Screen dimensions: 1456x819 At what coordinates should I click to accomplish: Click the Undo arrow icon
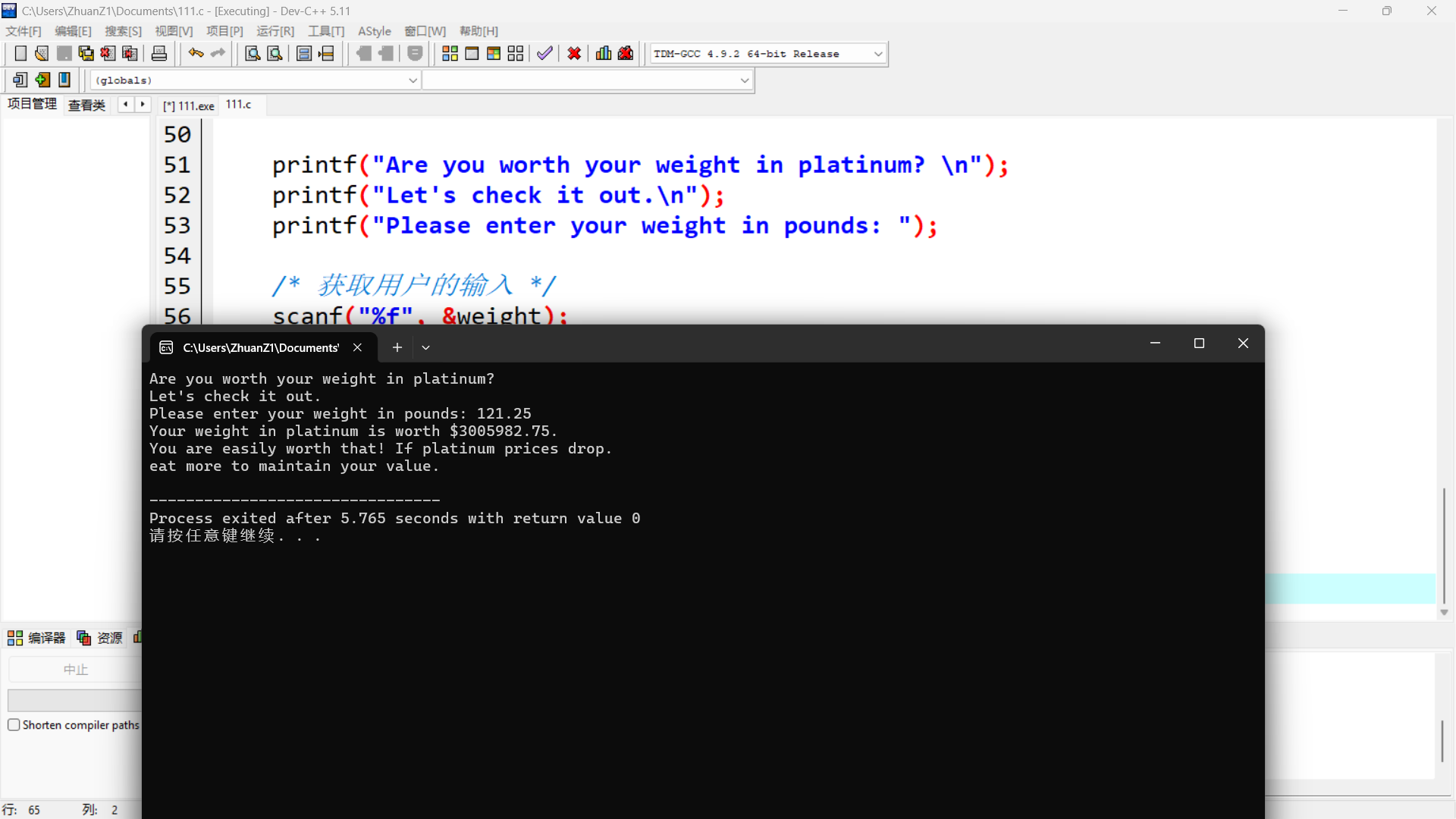coord(196,53)
